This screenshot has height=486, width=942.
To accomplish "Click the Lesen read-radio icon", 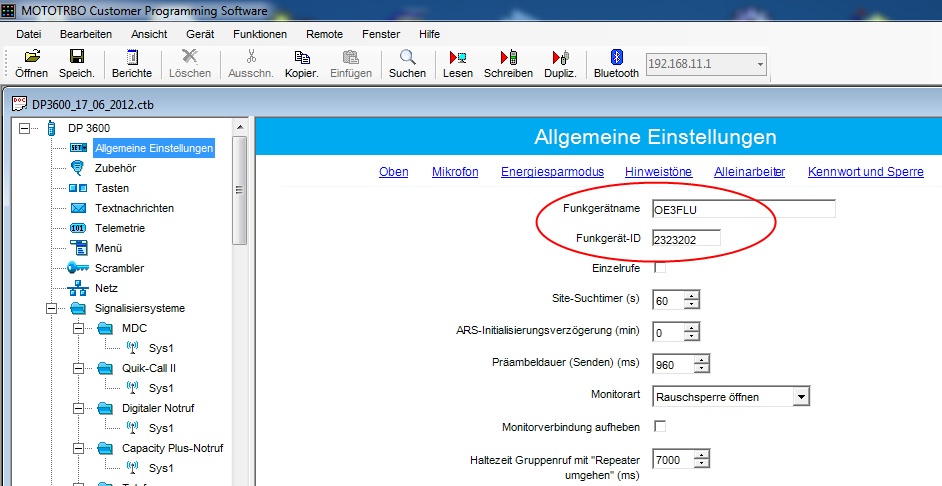I will [458, 58].
